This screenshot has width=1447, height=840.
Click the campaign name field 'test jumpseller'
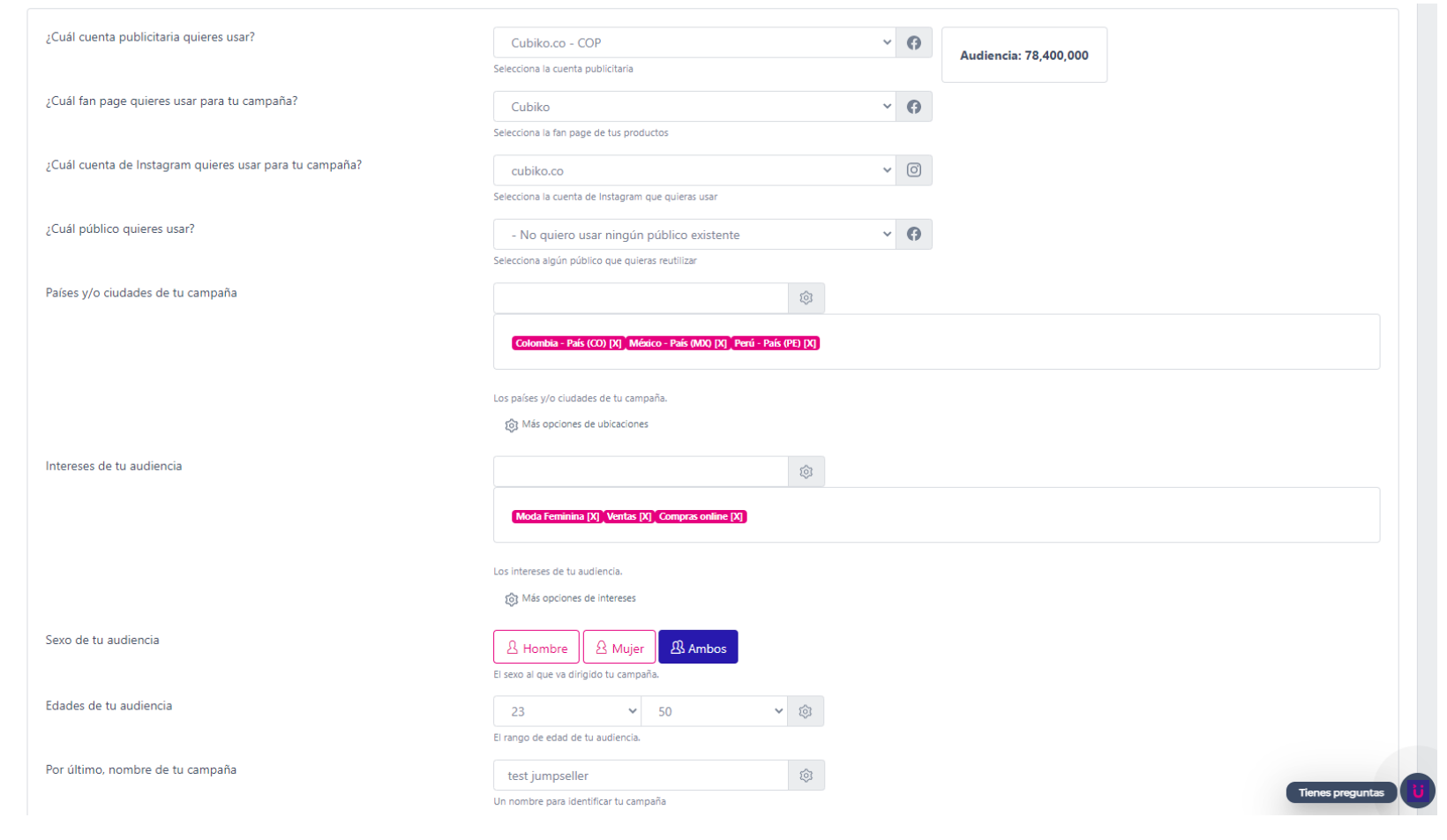[x=641, y=776]
